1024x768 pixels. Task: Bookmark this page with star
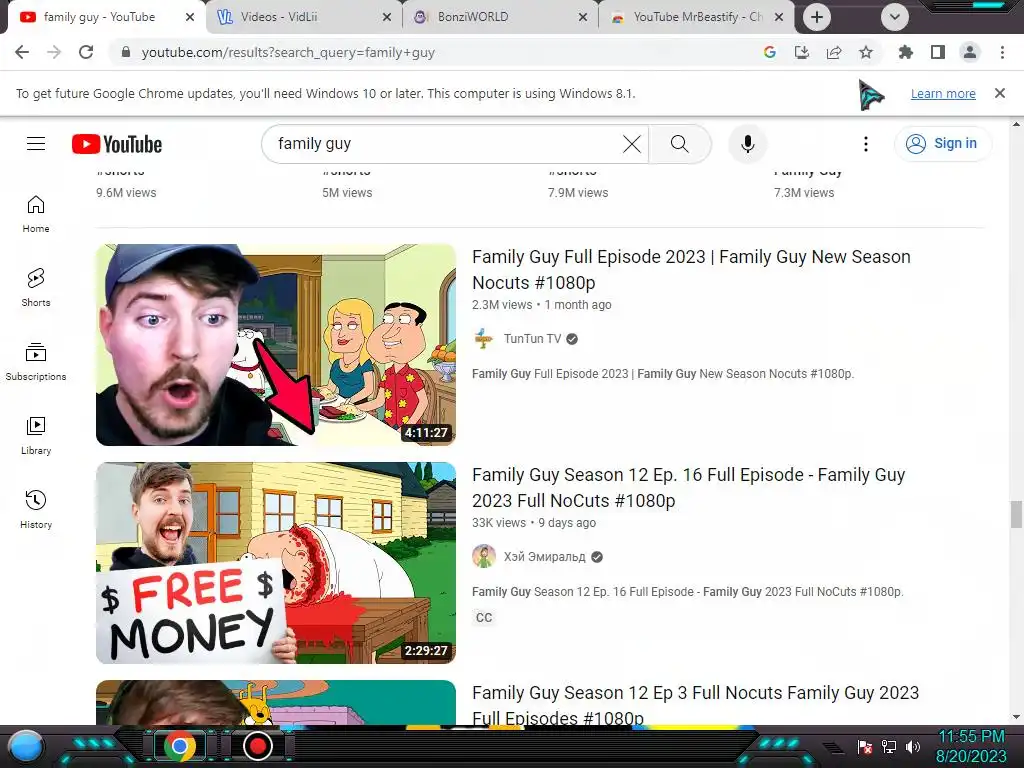(866, 52)
